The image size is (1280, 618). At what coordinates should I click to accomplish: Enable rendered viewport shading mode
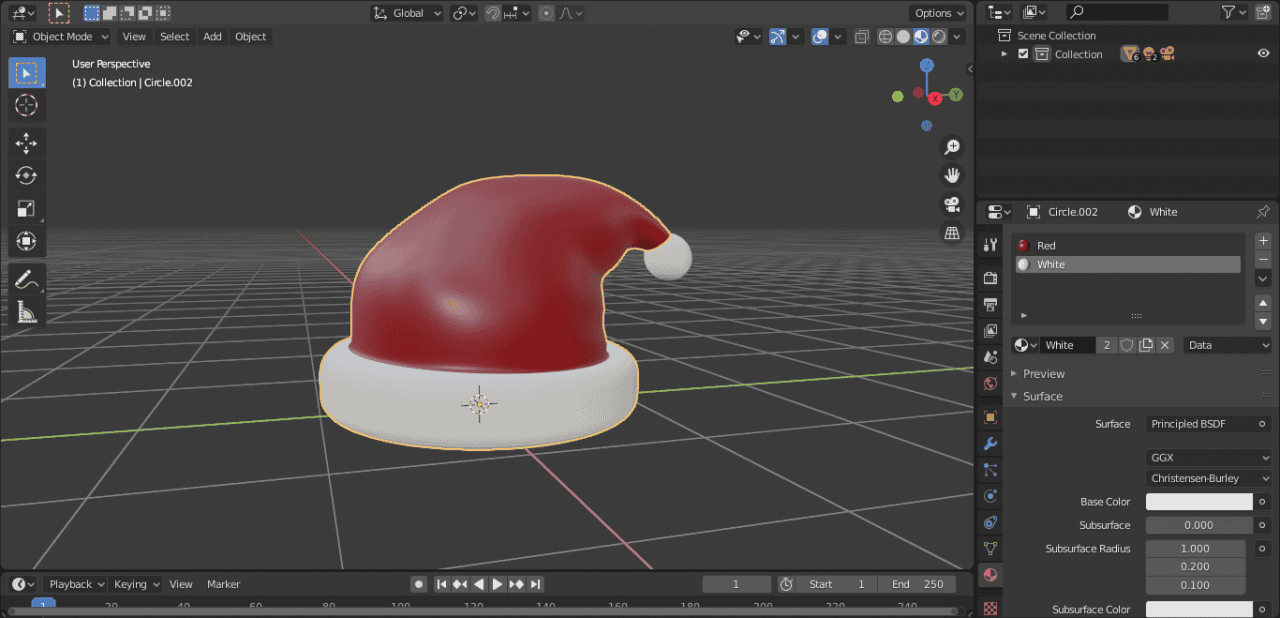[x=938, y=36]
